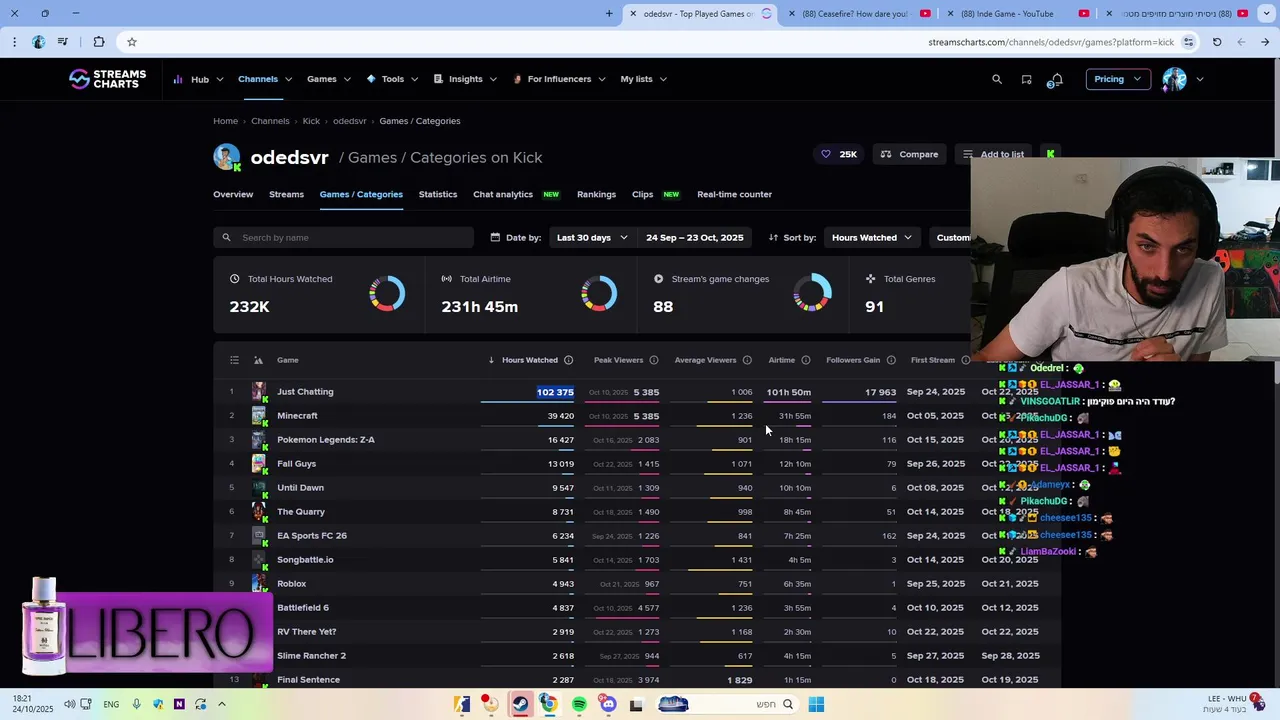
Task: Open the Streams Charts home logo
Action: 107,79
